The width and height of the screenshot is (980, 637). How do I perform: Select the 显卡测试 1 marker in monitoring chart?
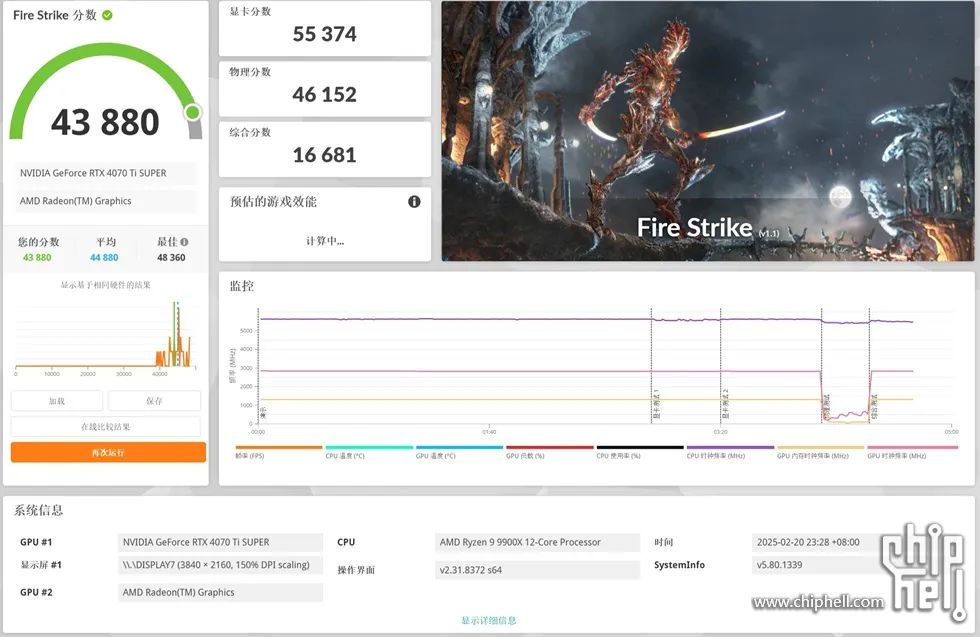[656, 404]
